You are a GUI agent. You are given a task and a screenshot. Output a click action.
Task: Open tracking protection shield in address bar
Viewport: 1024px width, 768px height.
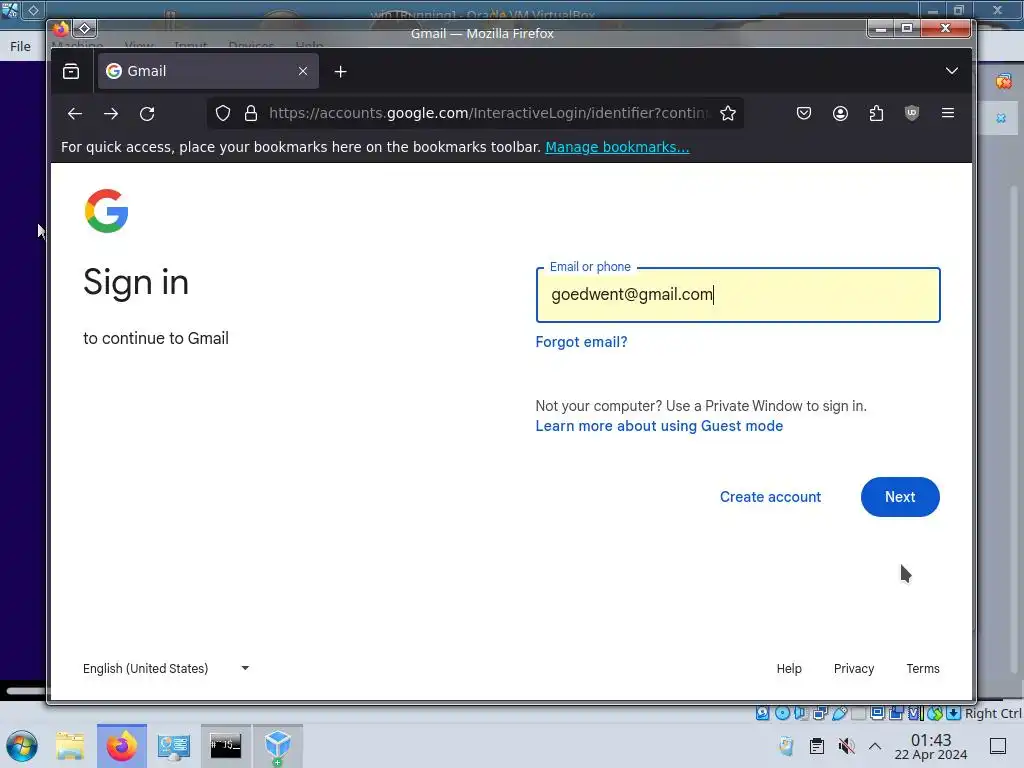[223, 114]
